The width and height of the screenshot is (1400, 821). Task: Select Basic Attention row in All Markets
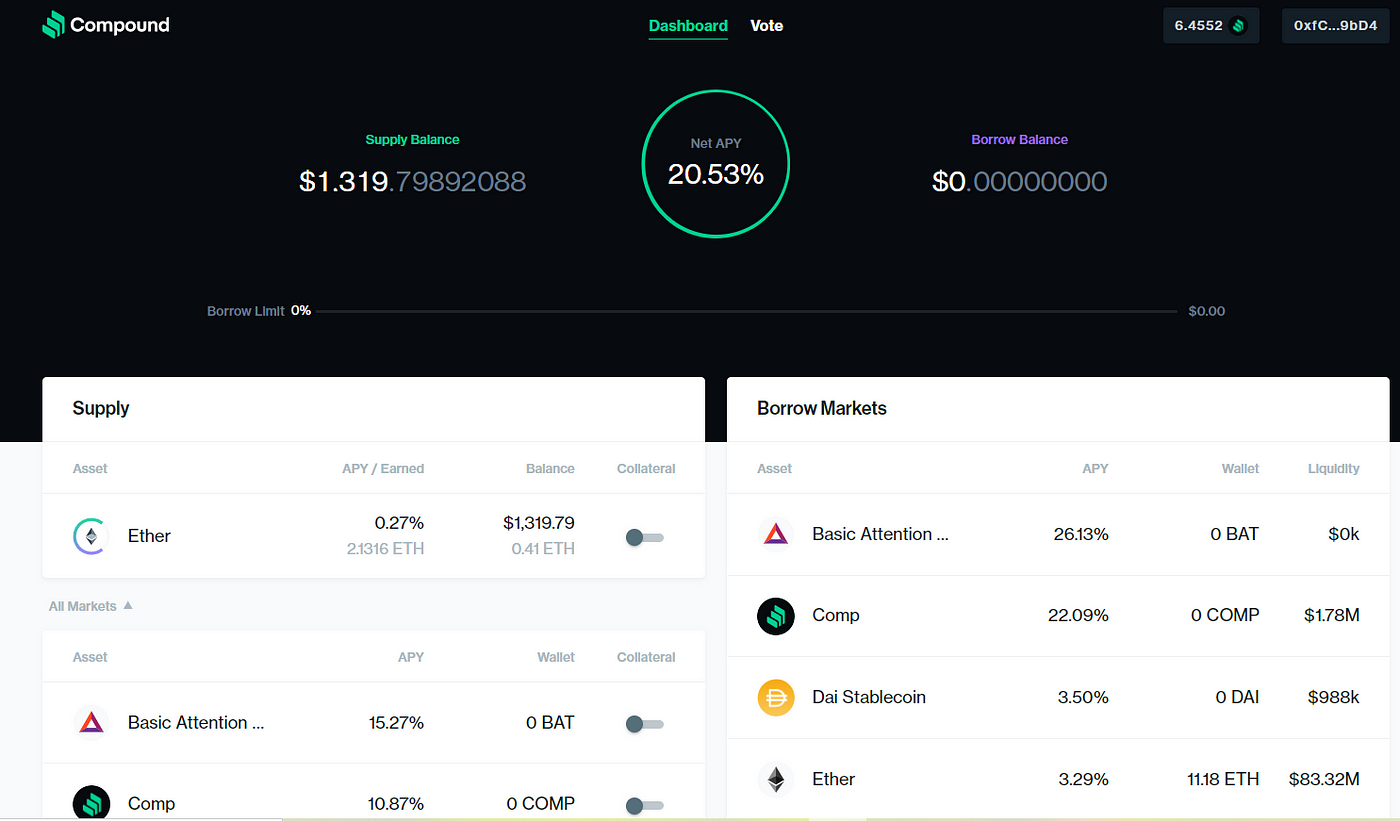[x=374, y=723]
